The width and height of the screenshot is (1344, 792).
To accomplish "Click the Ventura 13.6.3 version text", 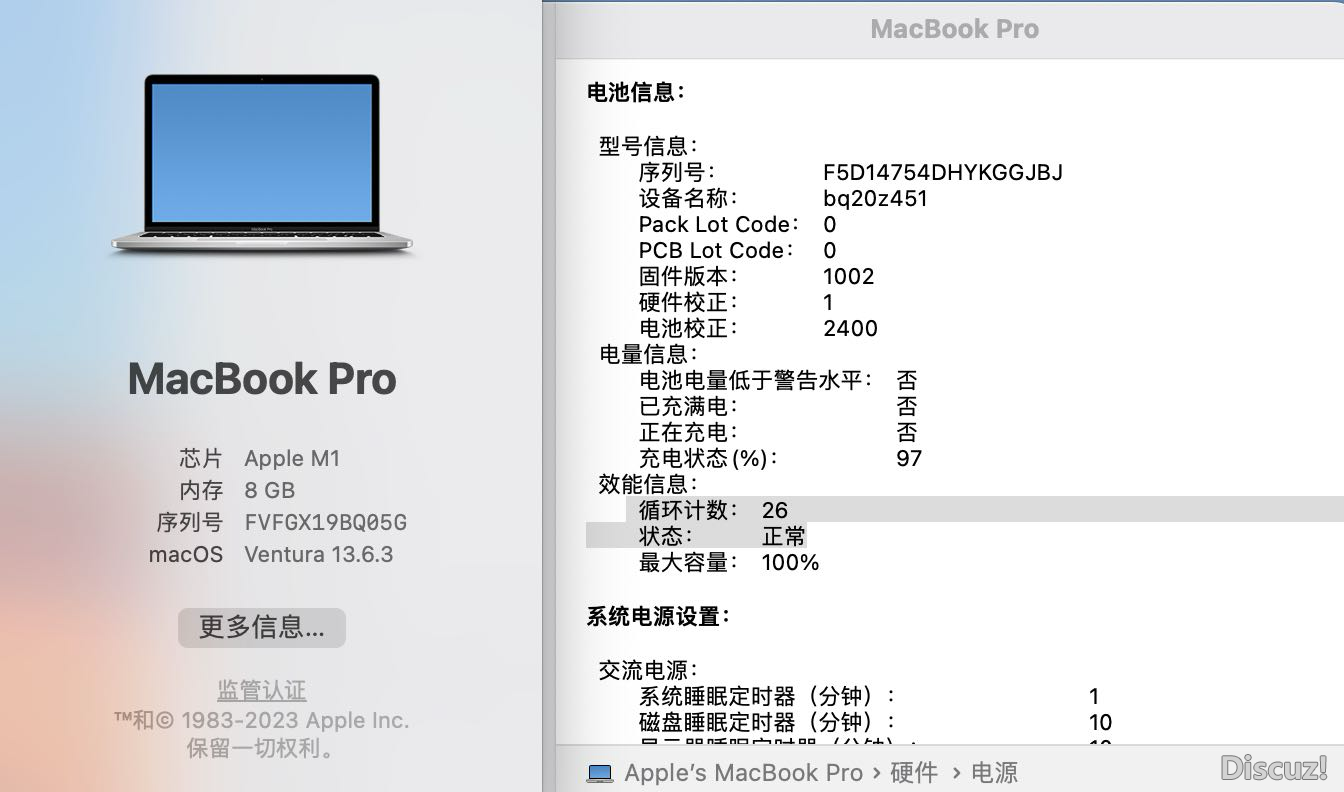I will tap(319, 554).
